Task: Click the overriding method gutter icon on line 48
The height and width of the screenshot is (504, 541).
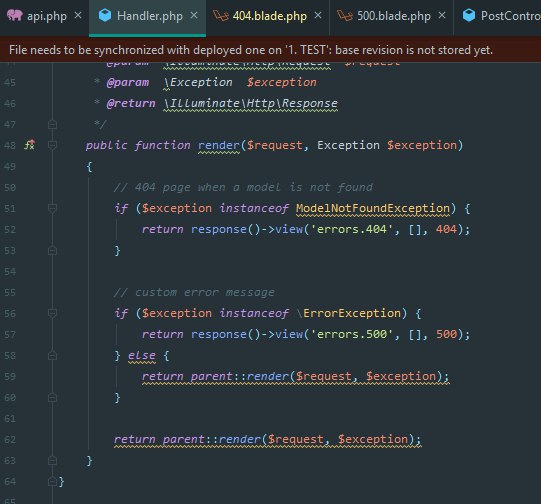Action: [x=30, y=145]
